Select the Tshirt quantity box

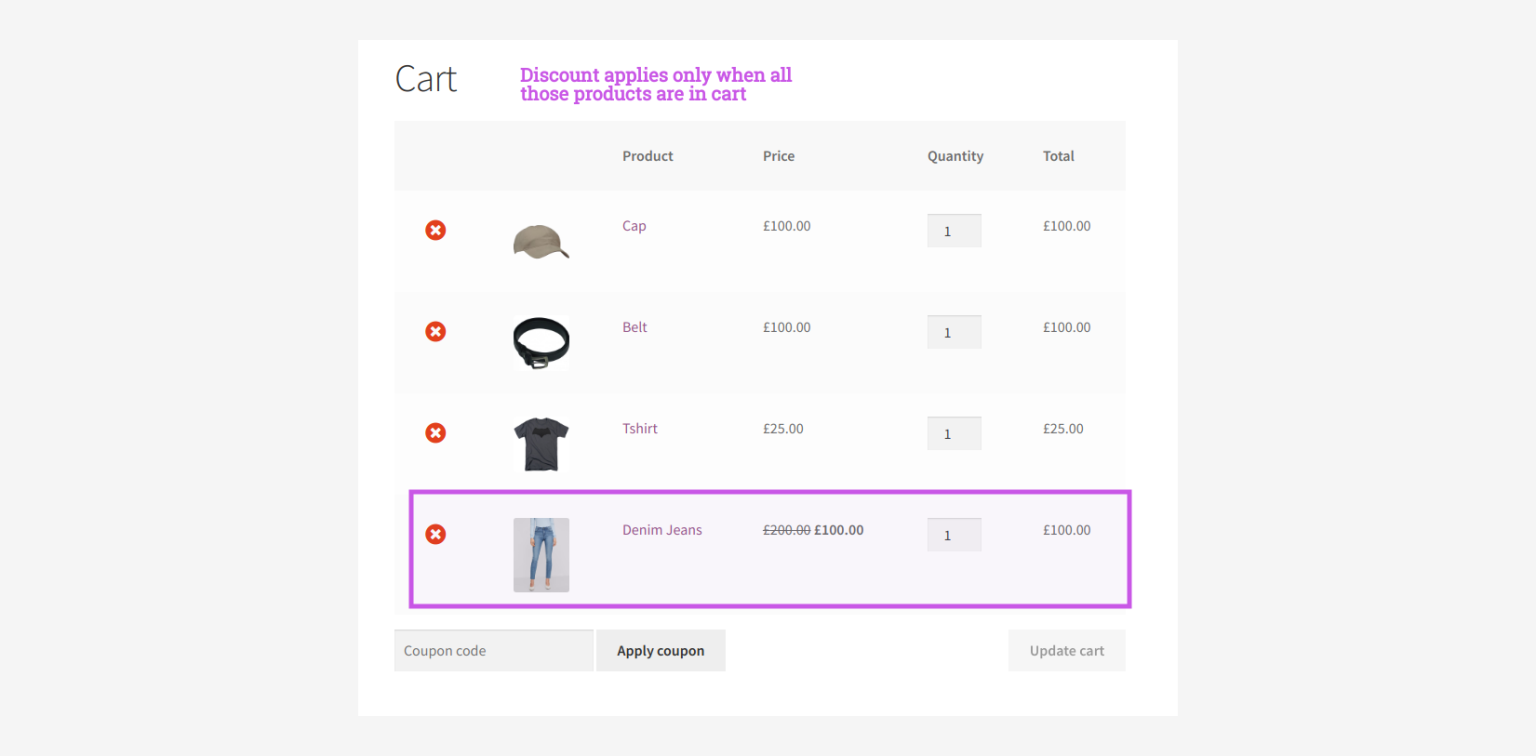point(953,433)
